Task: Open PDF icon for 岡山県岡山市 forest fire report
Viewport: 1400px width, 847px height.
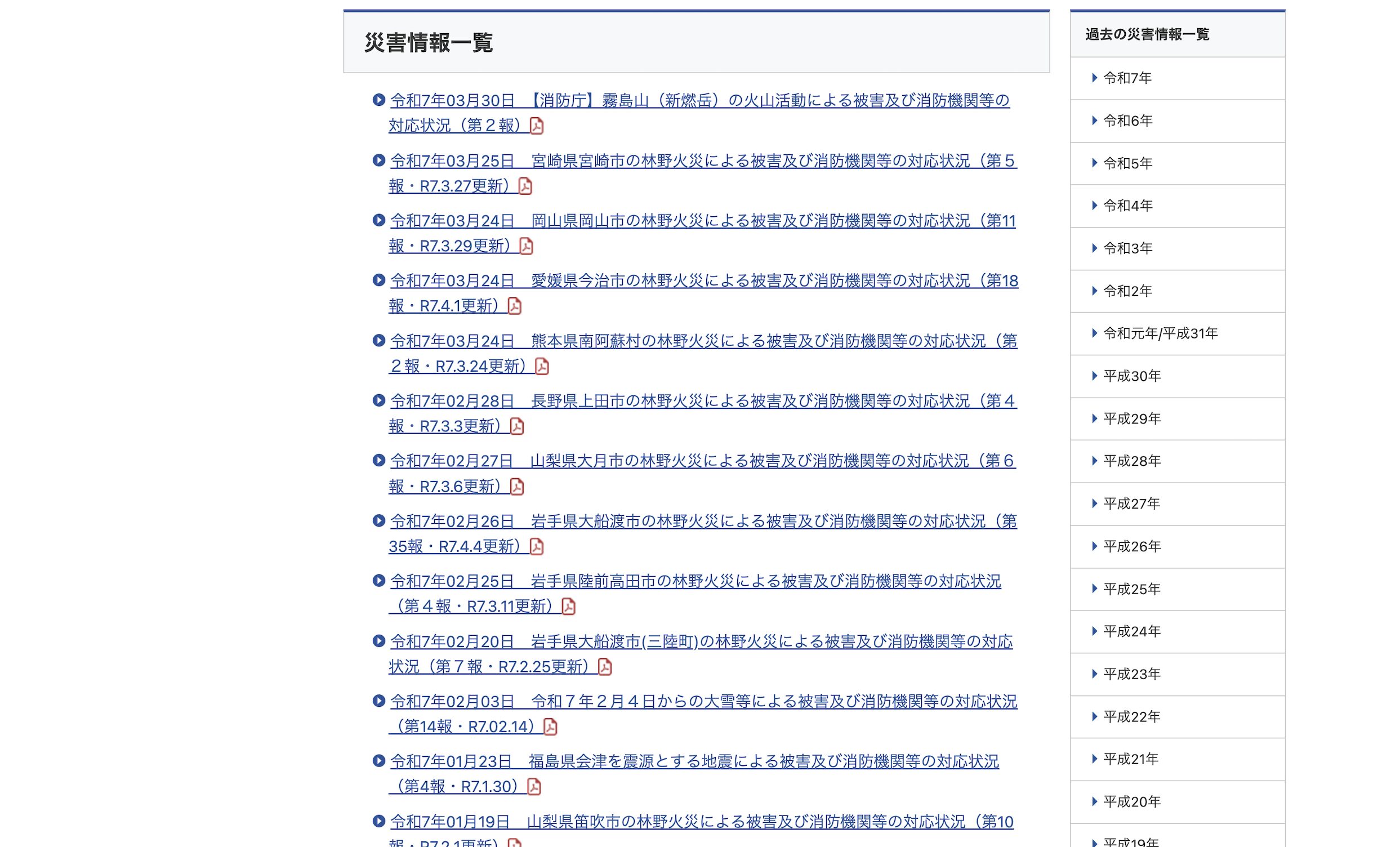Action: coord(526,246)
